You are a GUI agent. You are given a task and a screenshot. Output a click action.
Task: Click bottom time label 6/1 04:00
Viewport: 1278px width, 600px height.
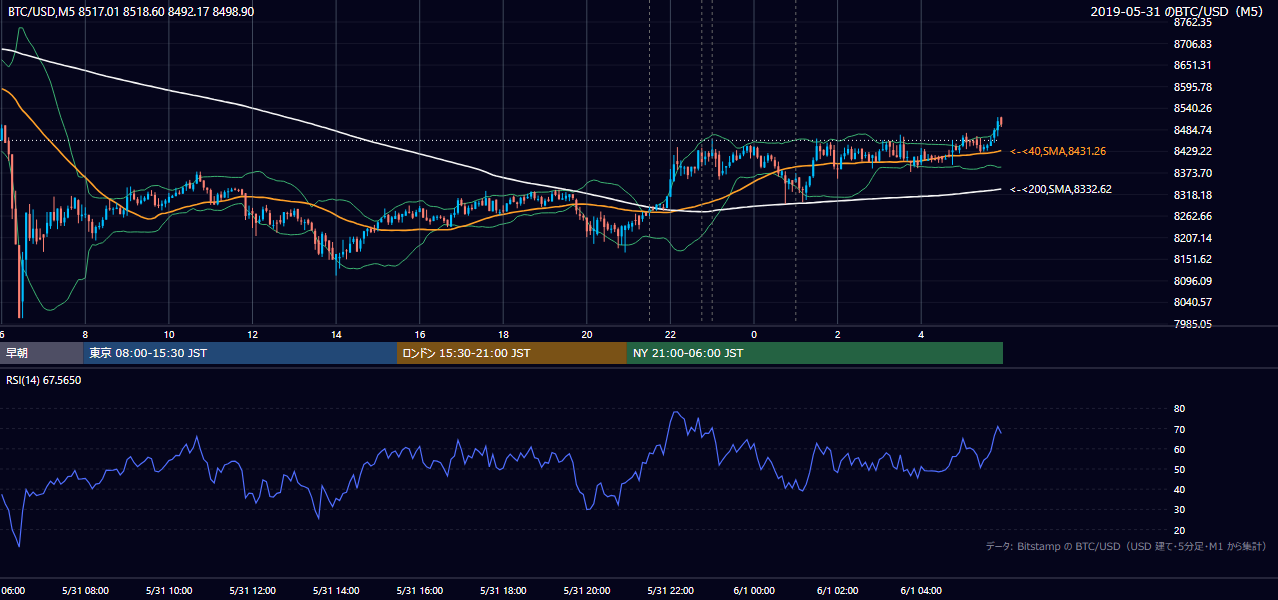pyautogui.click(x=921, y=591)
